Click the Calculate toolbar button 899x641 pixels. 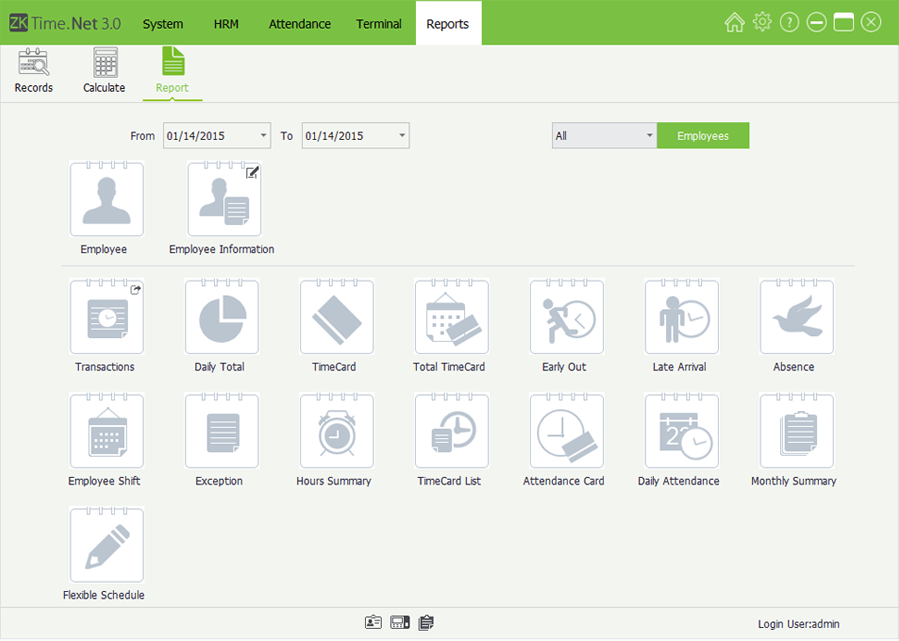pos(104,71)
